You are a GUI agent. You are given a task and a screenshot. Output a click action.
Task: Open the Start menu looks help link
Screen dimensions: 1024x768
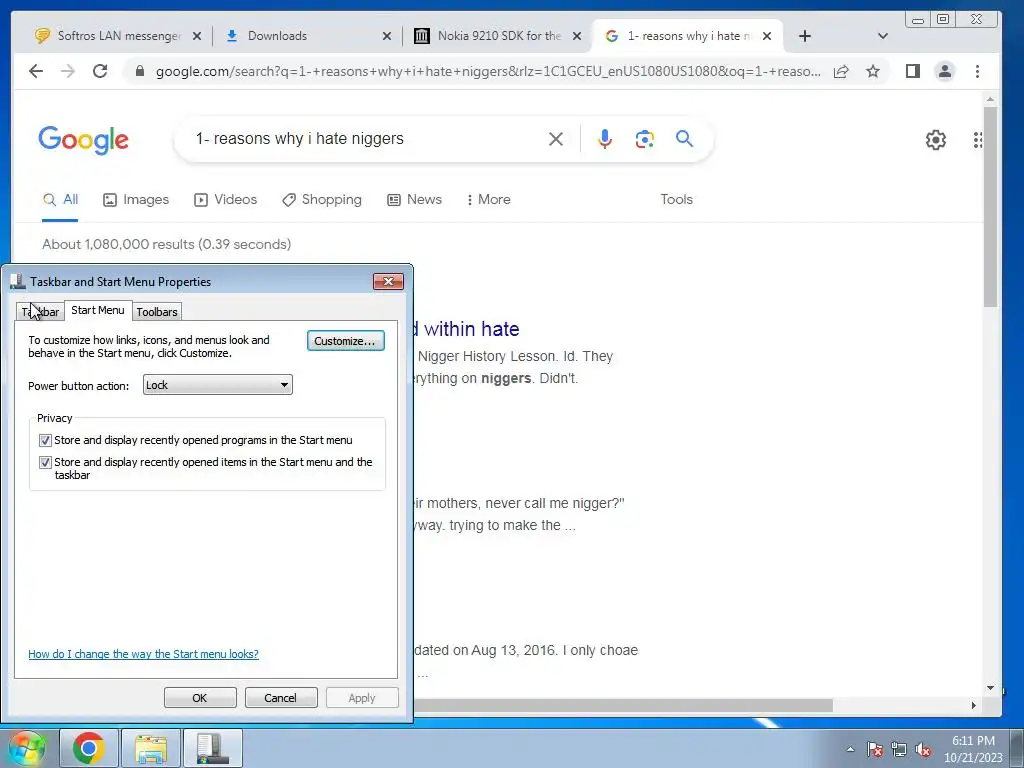click(x=144, y=654)
